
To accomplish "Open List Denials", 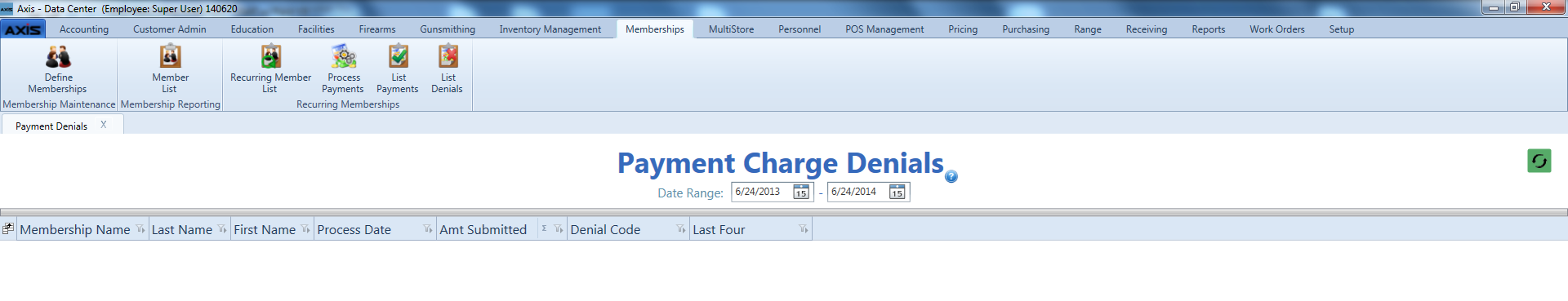I will pos(448,69).
